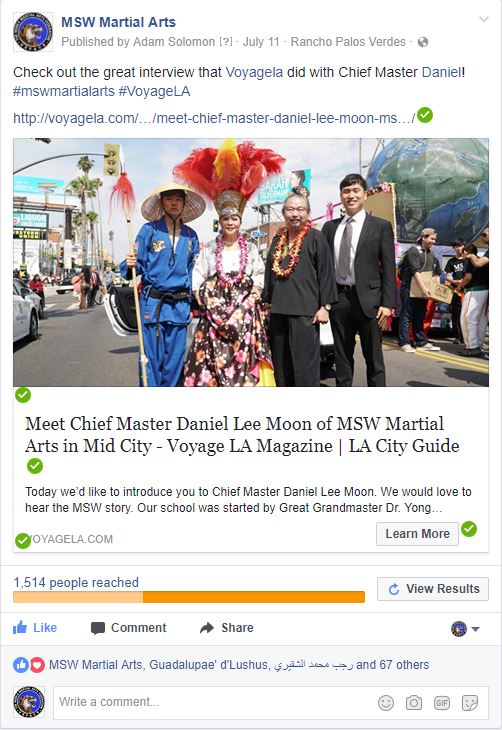Click the green checkmark beside Learn More

click(x=469, y=529)
